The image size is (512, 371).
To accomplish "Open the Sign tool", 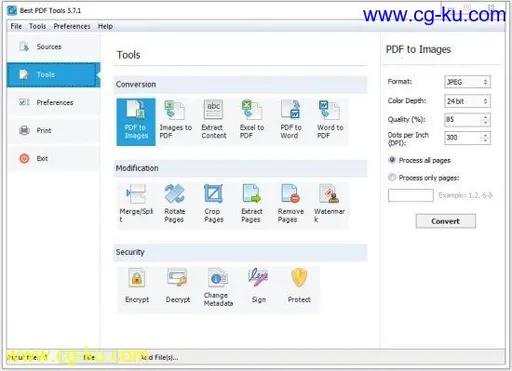I will tap(258, 287).
